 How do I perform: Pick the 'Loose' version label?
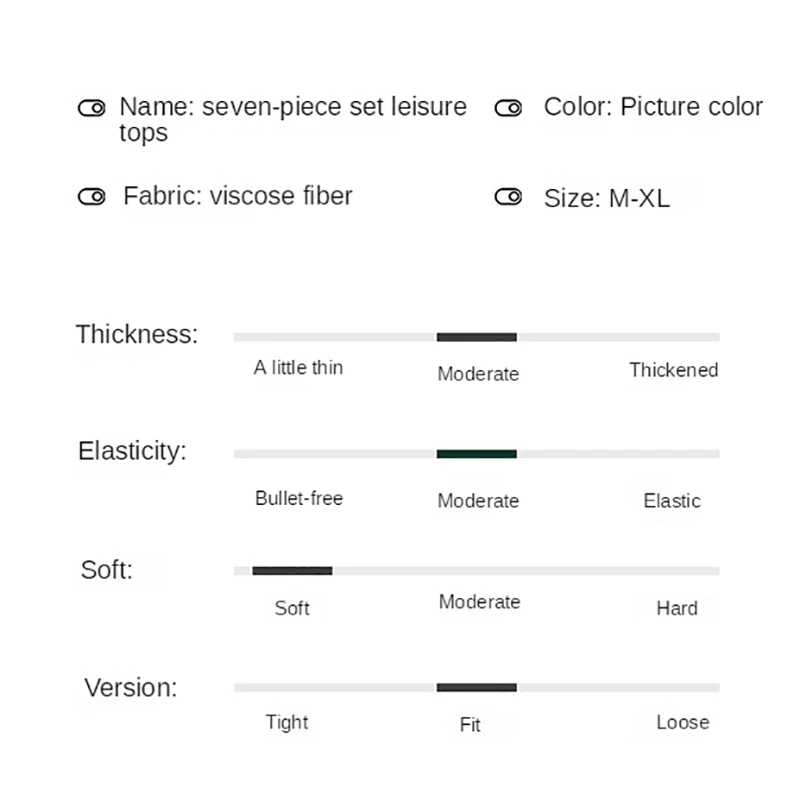[683, 722]
